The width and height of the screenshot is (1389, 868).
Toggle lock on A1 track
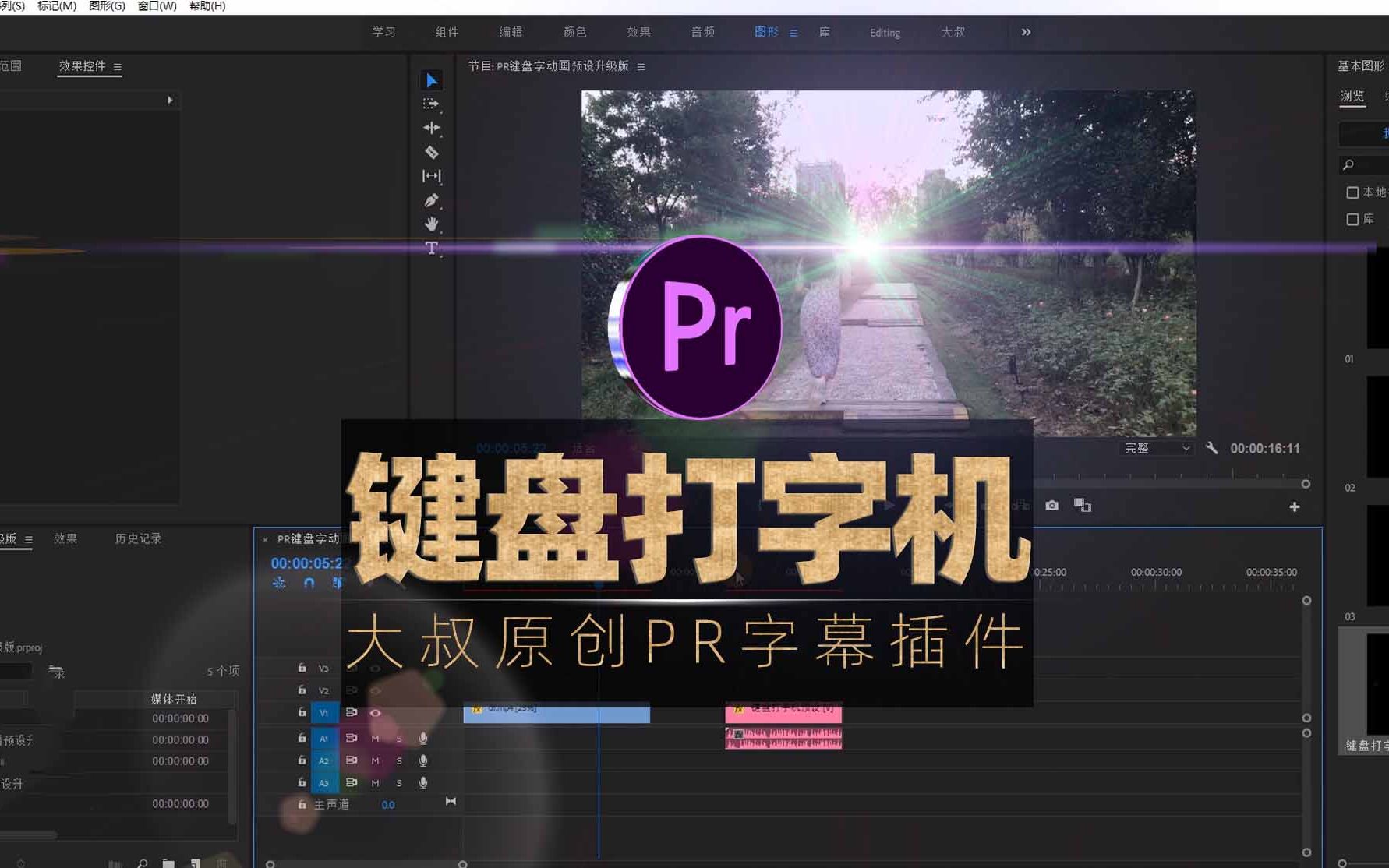302,737
